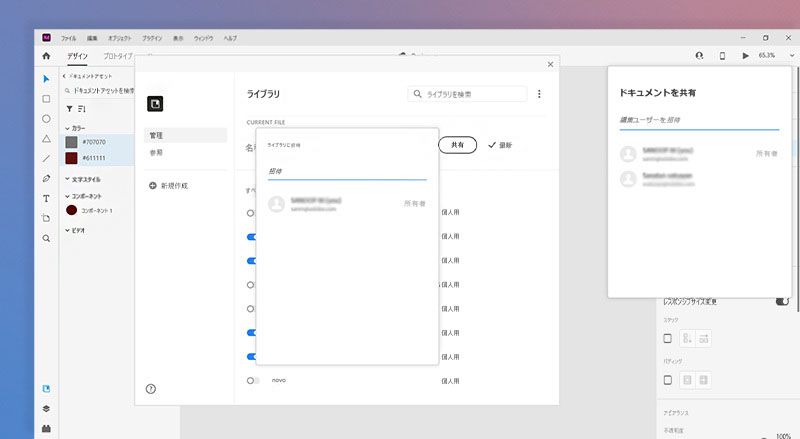
Task: Open the ウィンドウ menu
Action: pyautogui.click(x=203, y=38)
